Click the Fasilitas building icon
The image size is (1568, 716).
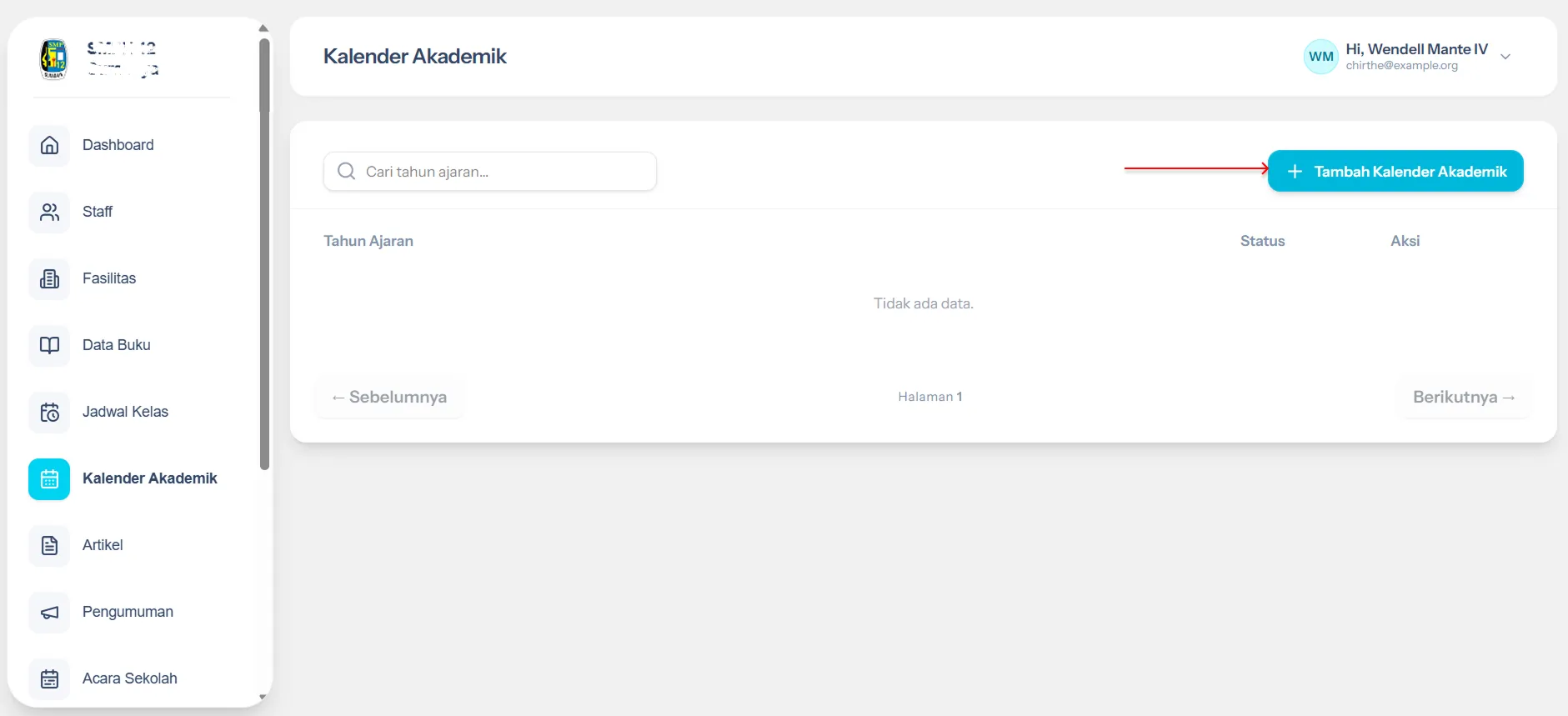(x=49, y=278)
